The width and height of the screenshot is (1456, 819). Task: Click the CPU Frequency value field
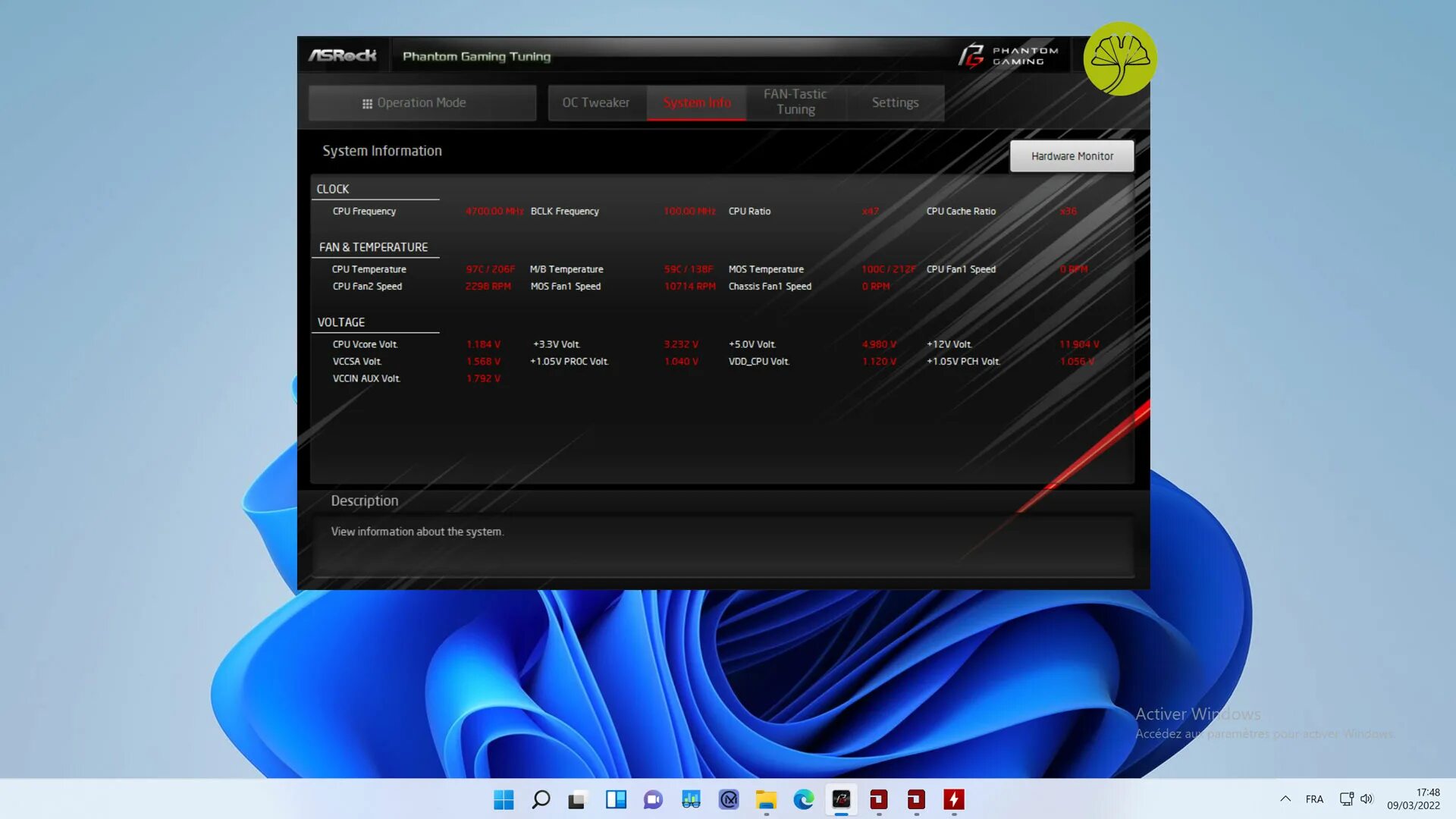[494, 211]
